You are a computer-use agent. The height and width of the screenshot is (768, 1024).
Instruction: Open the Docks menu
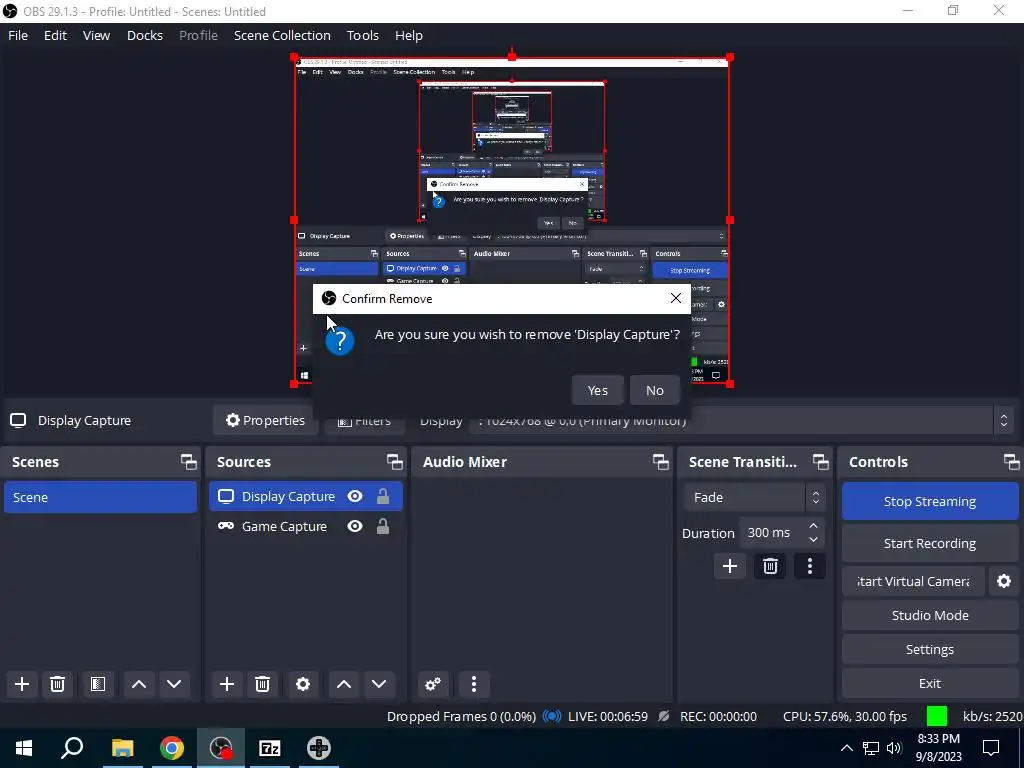pyautogui.click(x=144, y=35)
